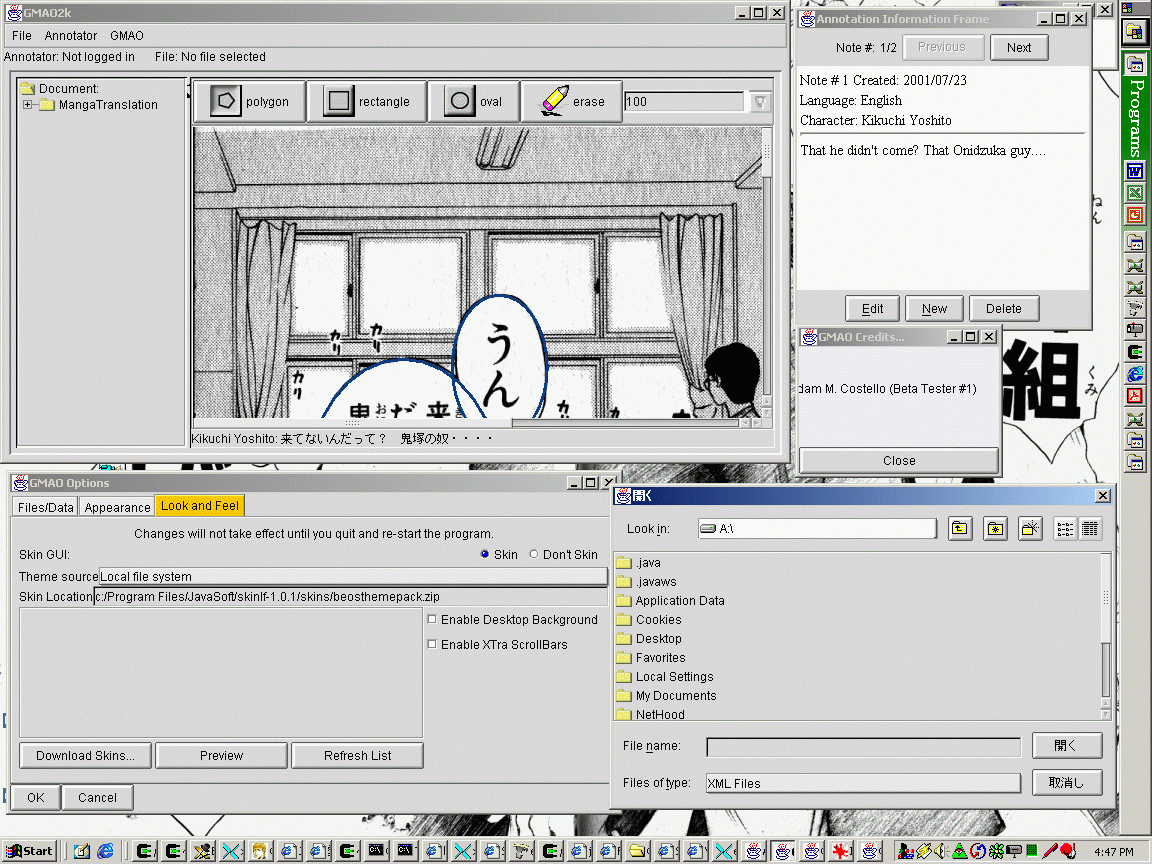Click Edit in Annotation Information Frame
The width and height of the screenshot is (1152, 864).
872,309
